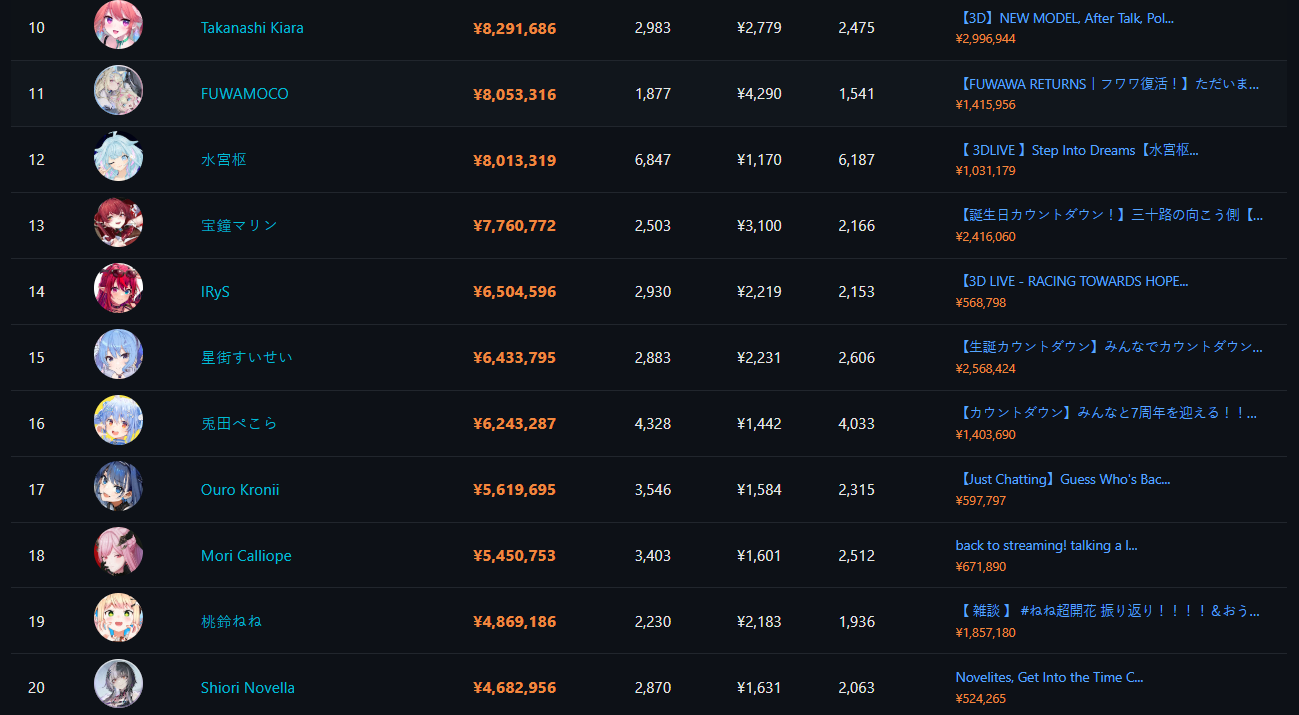Open 'Just Chatting Guess Who's Back' stream link
1299x715 pixels.
click(1063, 479)
